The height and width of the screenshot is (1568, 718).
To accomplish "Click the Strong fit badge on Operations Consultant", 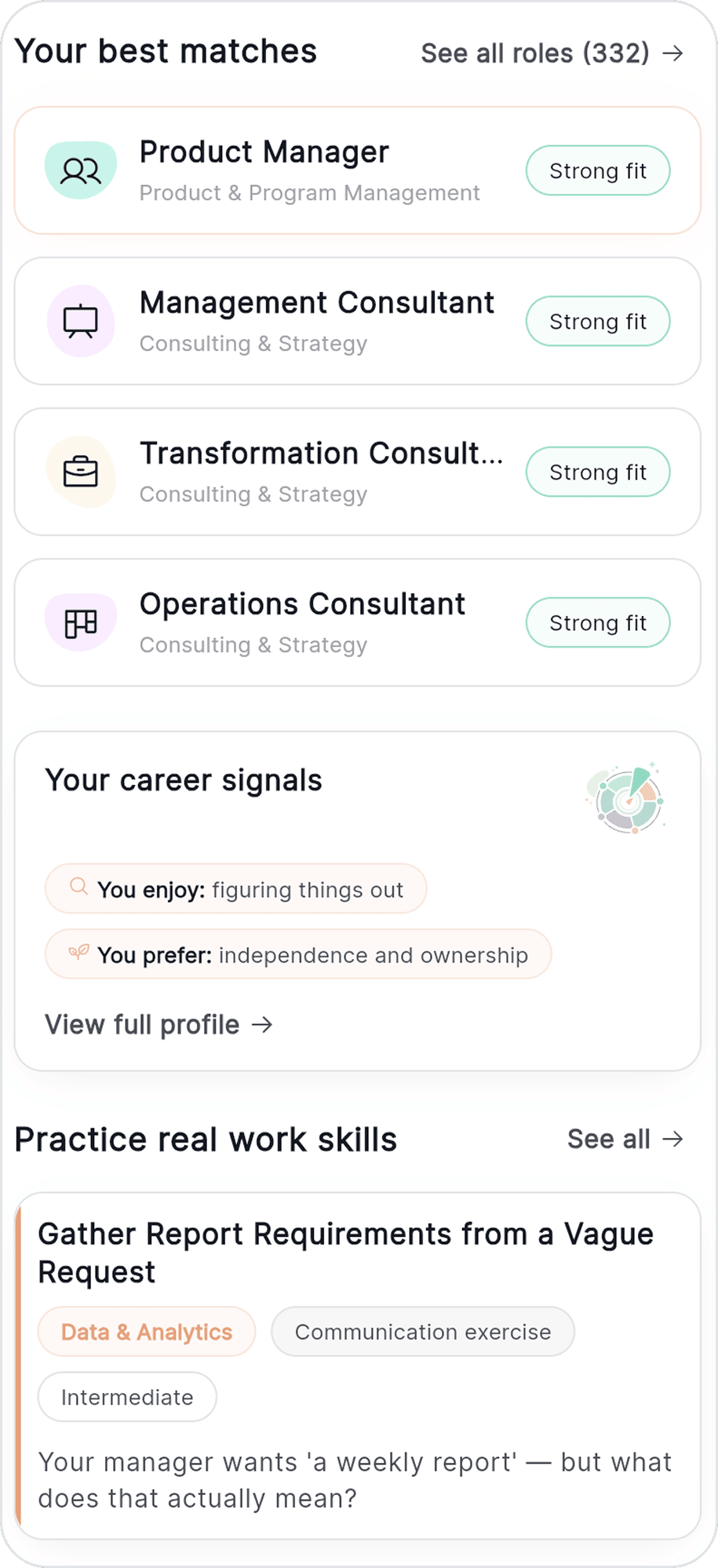I will [597, 622].
